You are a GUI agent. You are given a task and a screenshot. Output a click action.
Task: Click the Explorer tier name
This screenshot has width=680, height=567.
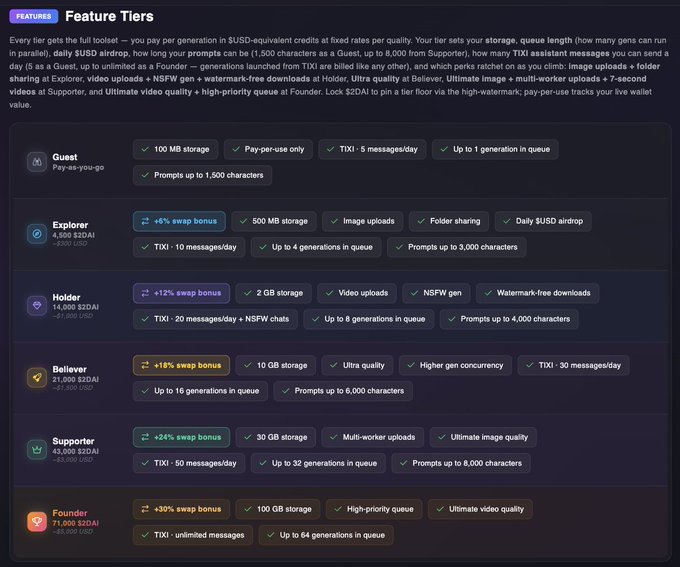(70, 225)
